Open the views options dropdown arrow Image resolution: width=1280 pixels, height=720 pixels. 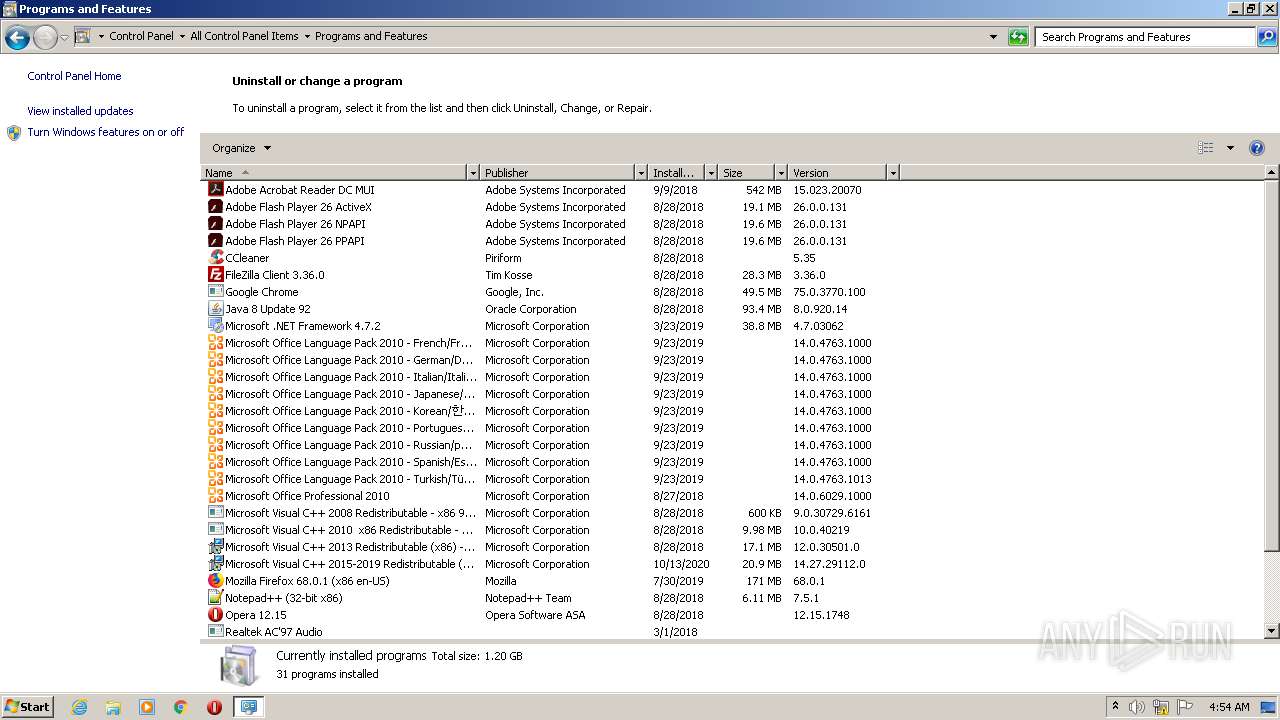coord(1230,148)
